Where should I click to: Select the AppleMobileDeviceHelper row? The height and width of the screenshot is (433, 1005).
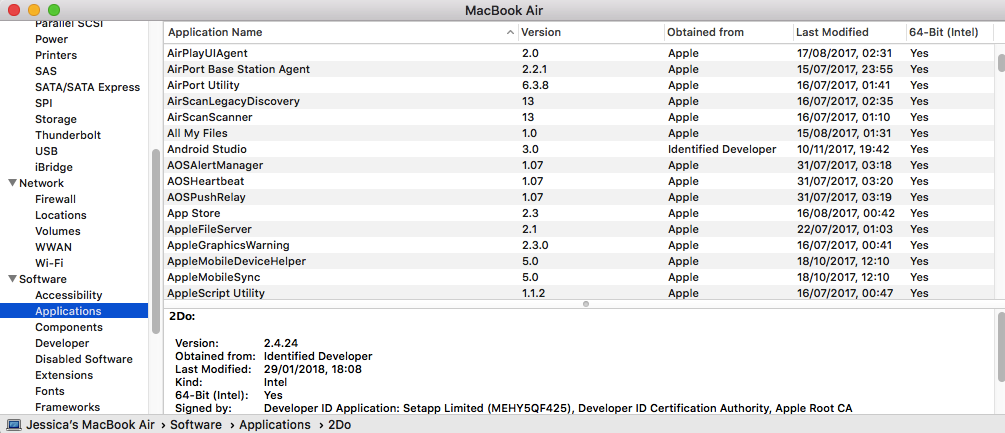pyautogui.click(x=579, y=261)
